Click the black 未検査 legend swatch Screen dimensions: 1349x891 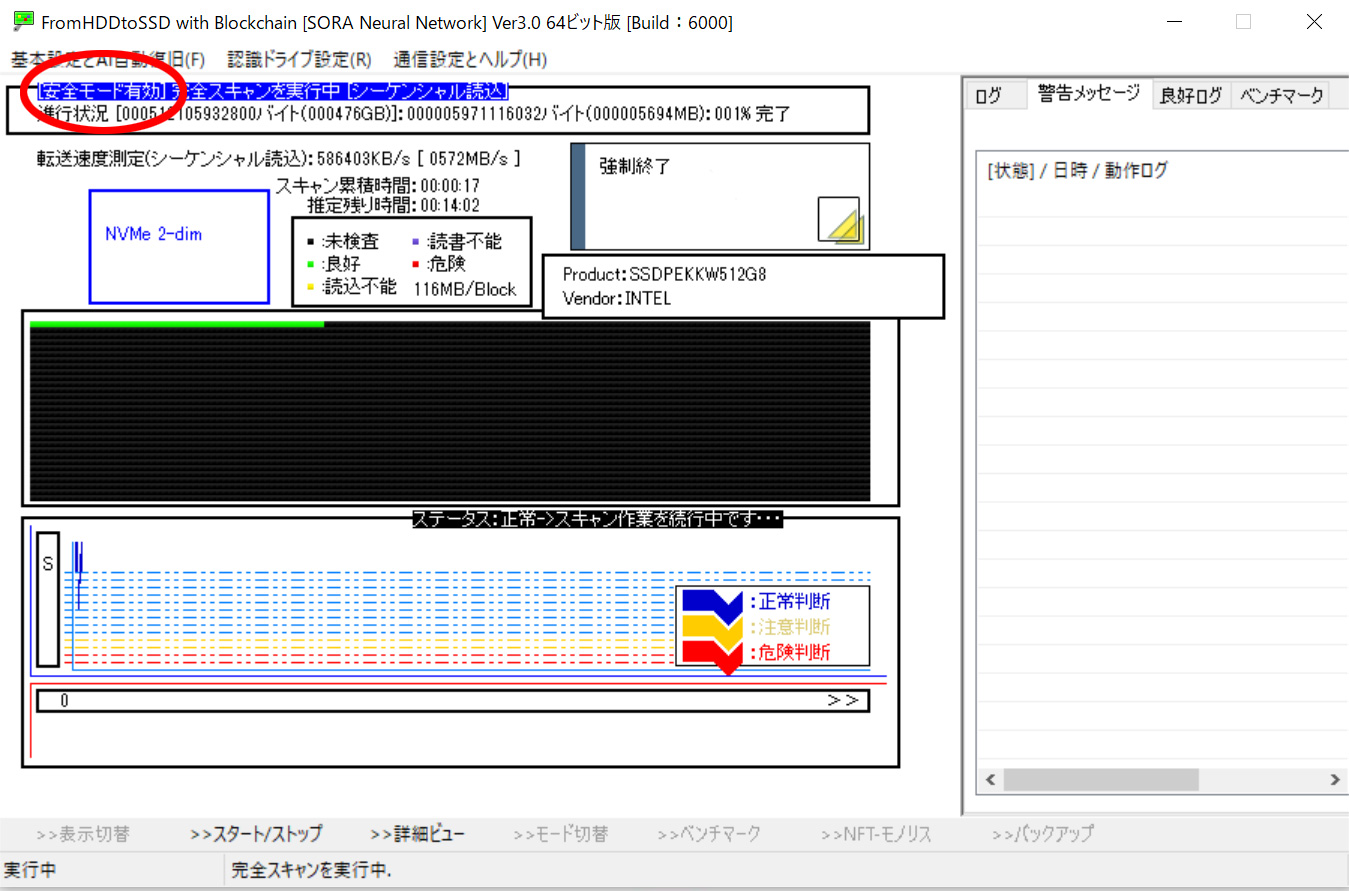(310, 242)
